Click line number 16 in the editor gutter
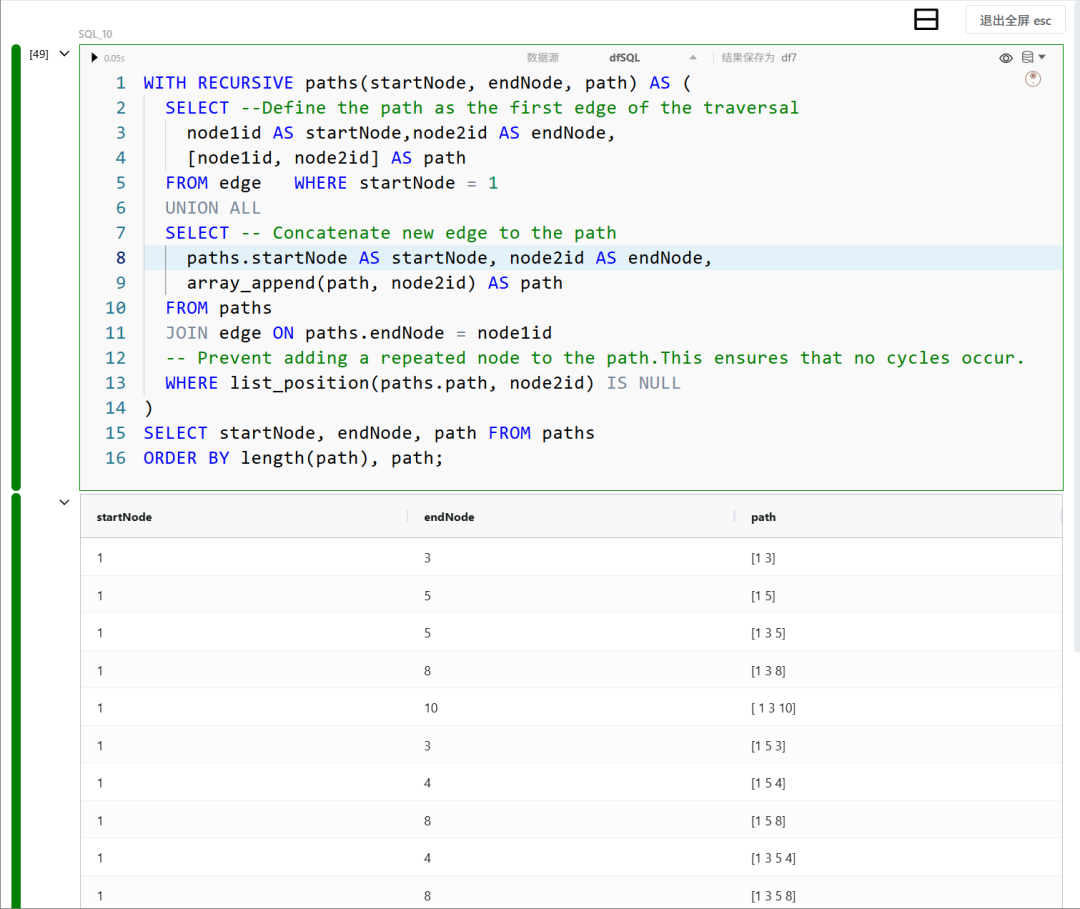1080x909 pixels. [115, 458]
